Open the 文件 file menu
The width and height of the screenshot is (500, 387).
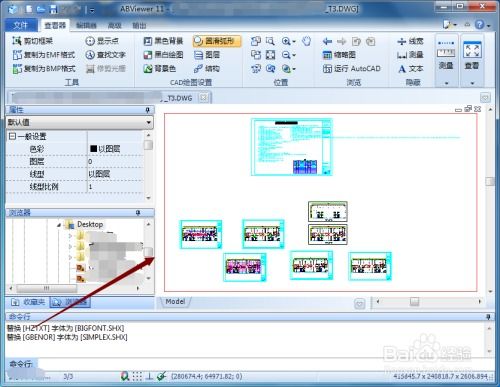pyautogui.click(x=21, y=25)
